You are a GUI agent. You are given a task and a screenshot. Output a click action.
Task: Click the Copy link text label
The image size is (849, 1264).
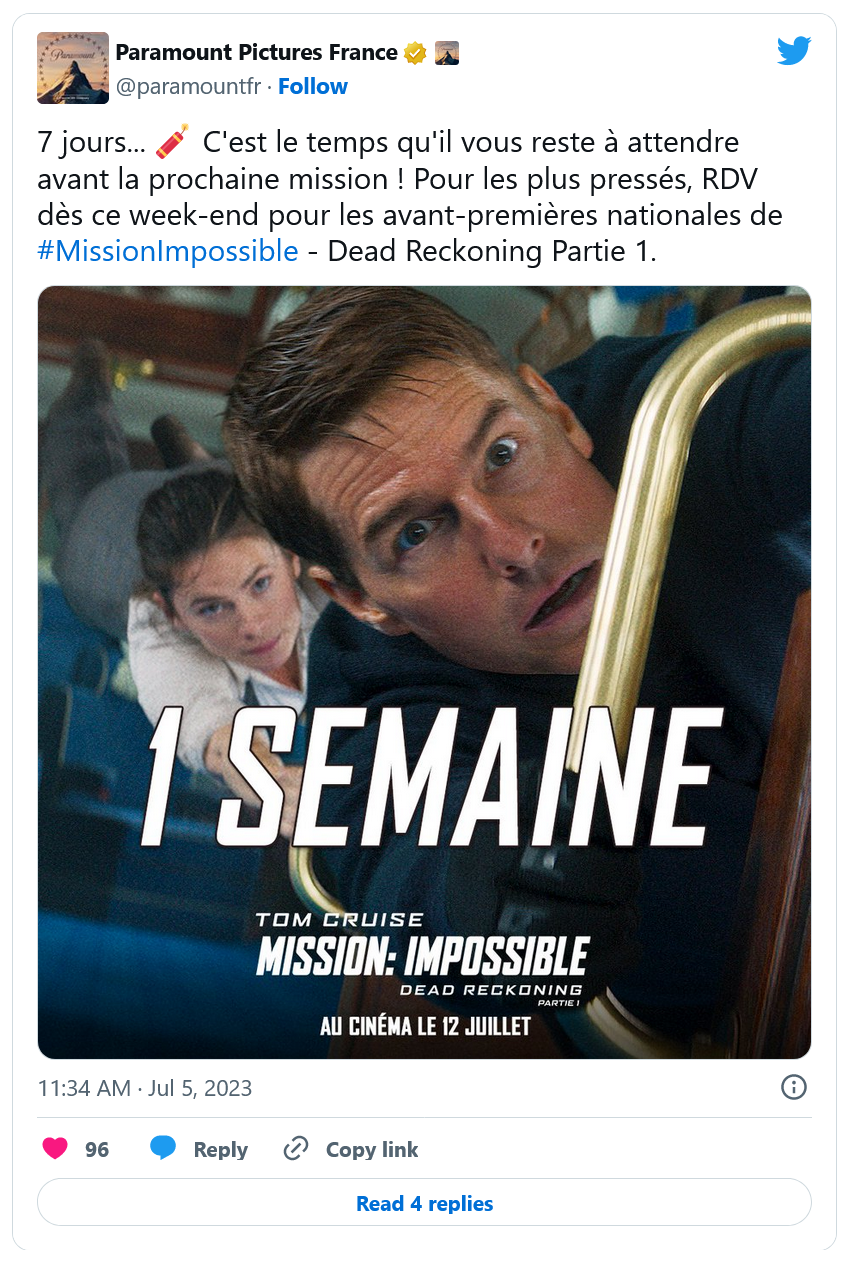click(372, 1150)
